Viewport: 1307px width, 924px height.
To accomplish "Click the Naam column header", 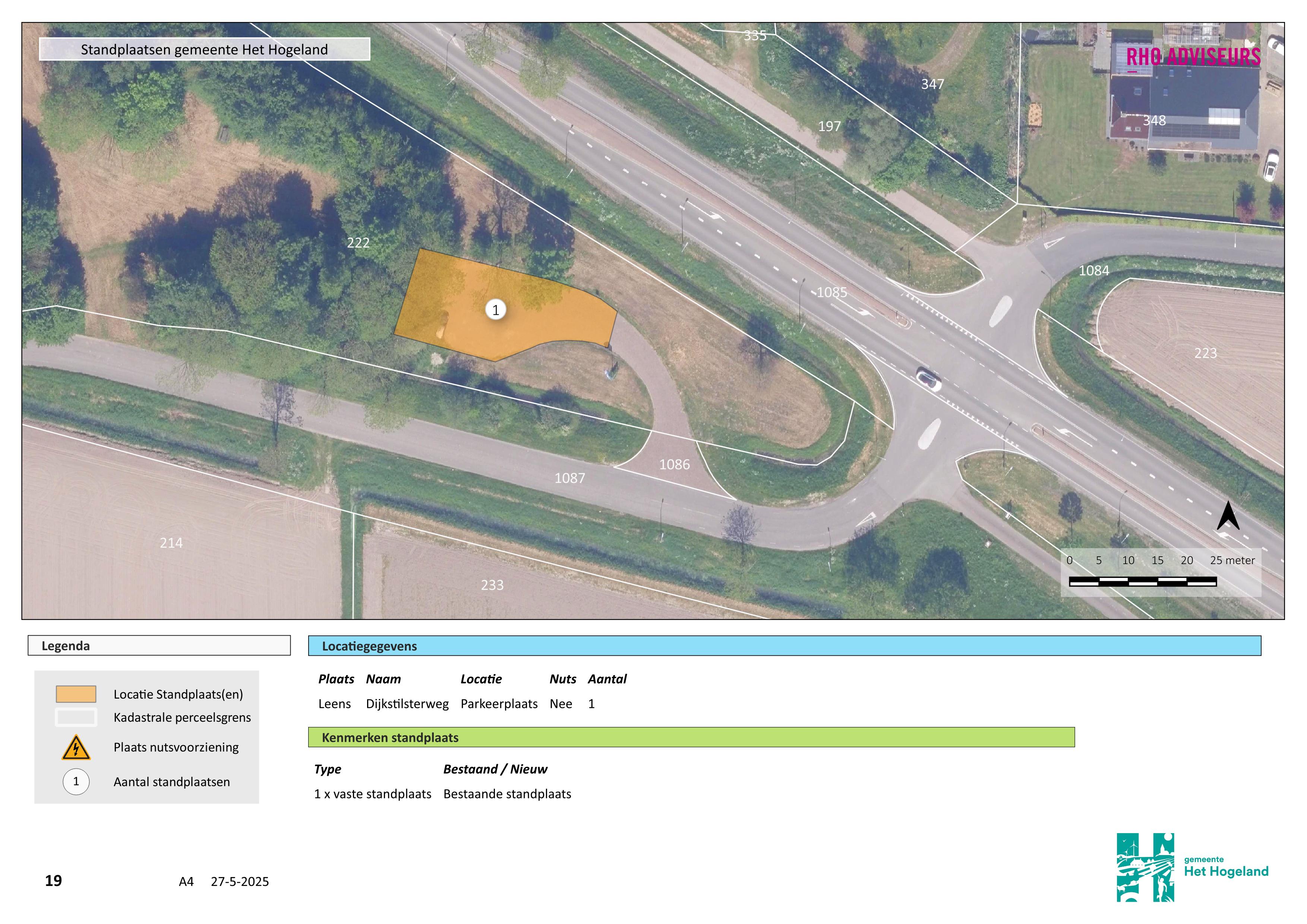I will coord(383,679).
